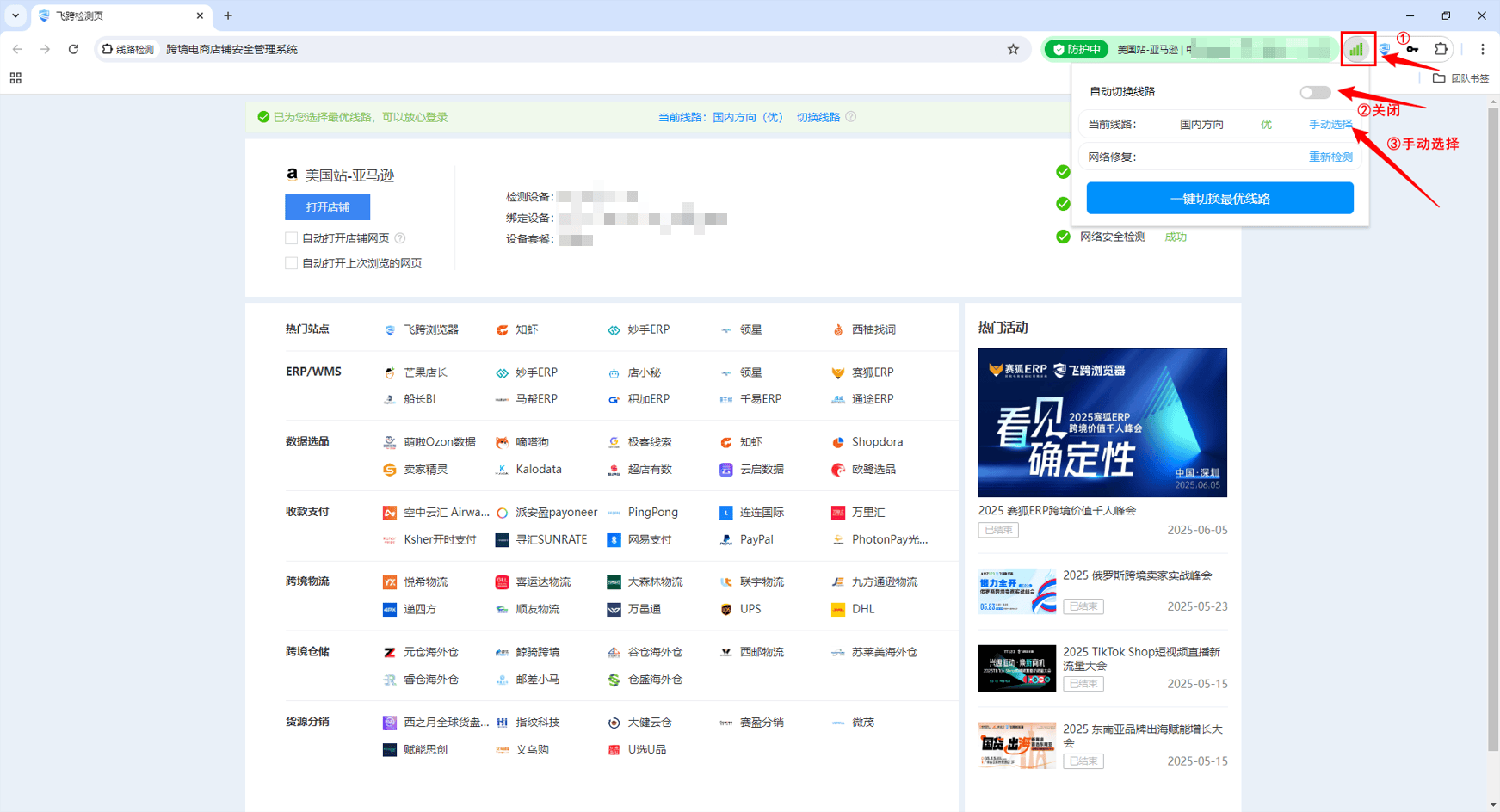
Task: Click the green signal strength line icon
Action: (x=1357, y=49)
